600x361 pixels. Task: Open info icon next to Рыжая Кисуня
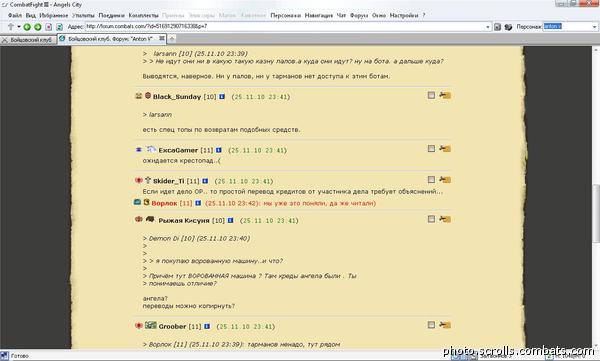point(230,221)
